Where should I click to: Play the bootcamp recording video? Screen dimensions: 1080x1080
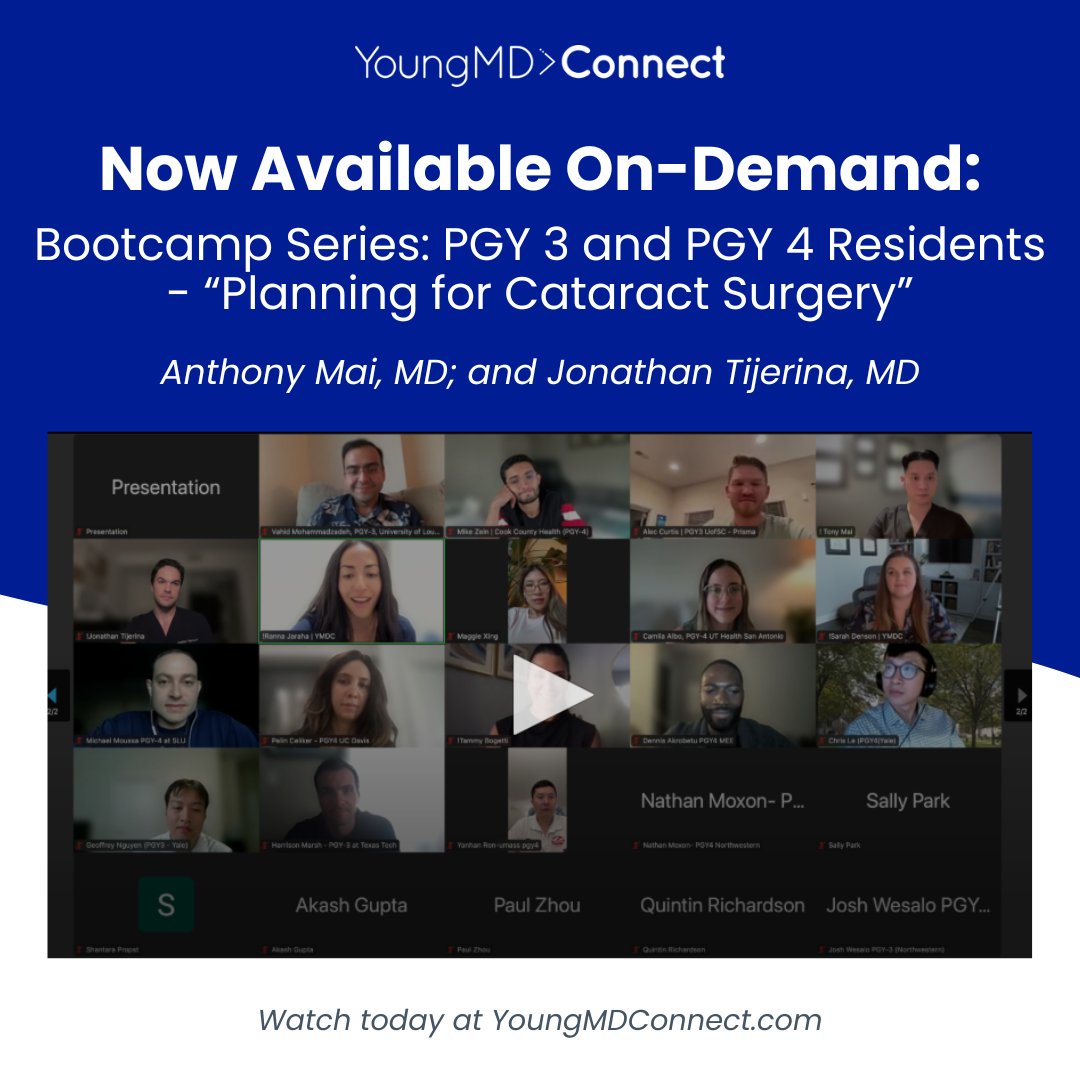point(552,694)
